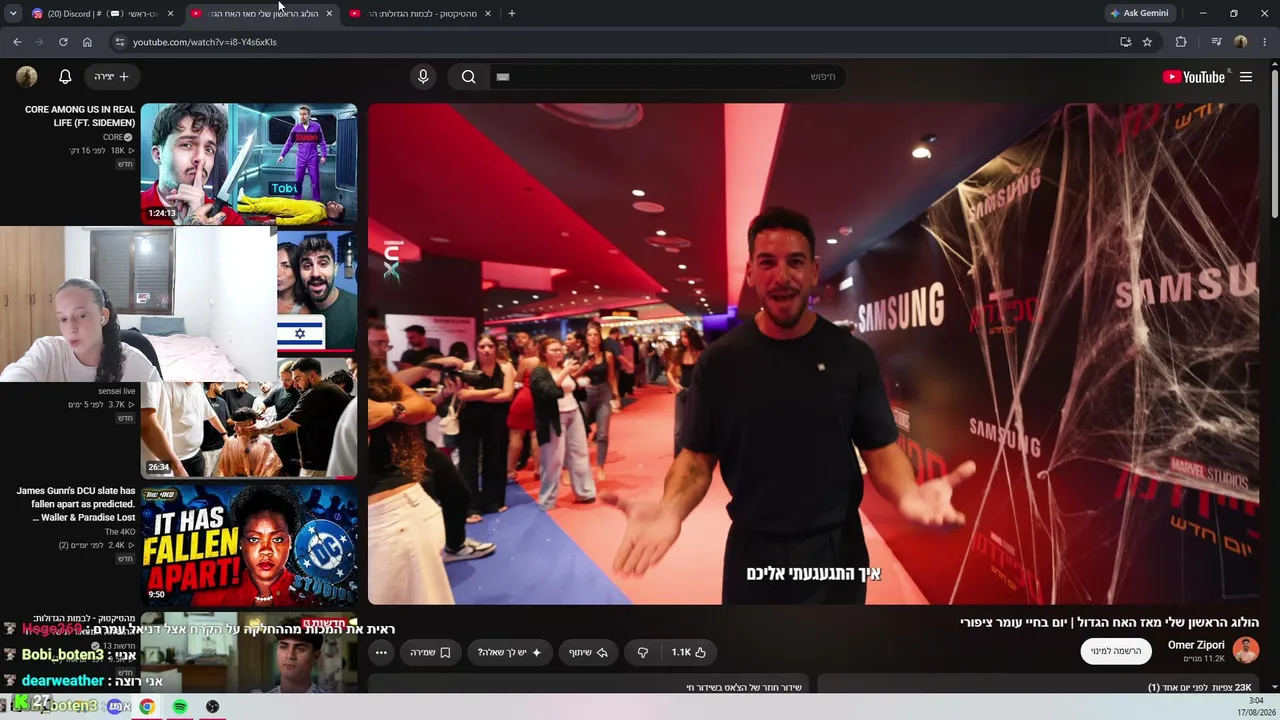Bookmark this page with the star
The image size is (1280, 720).
tap(1147, 42)
